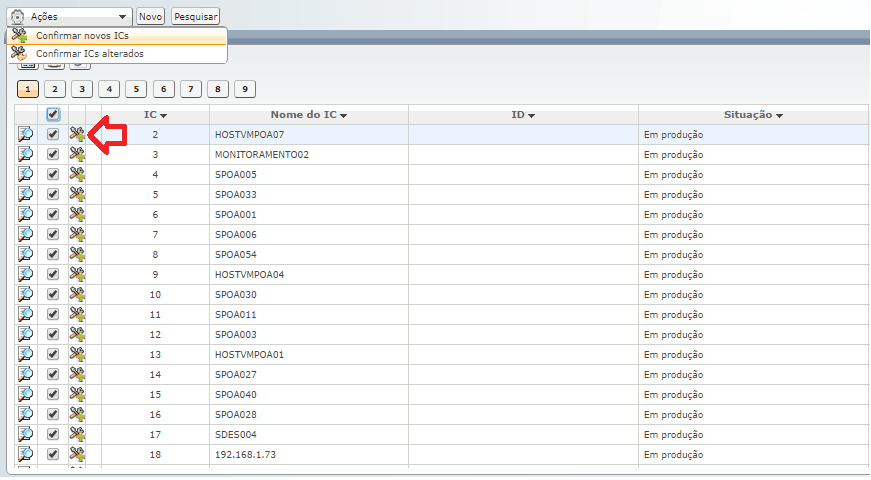Click the magnifier view icon for HOSTVMPOA07
The width and height of the screenshot is (871, 480).
coord(25,134)
